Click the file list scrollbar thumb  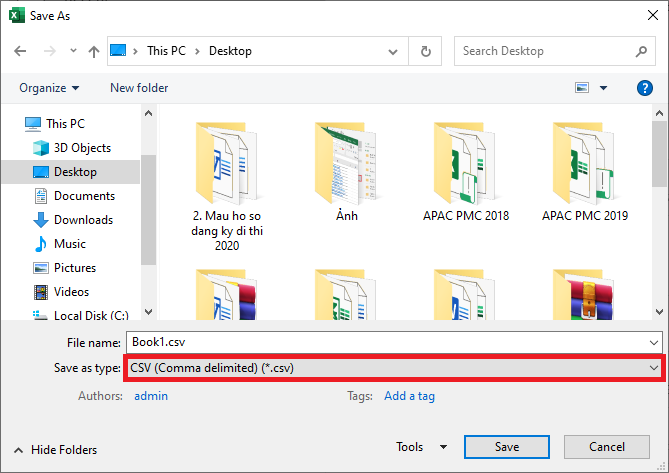pyautogui.click(x=659, y=154)
